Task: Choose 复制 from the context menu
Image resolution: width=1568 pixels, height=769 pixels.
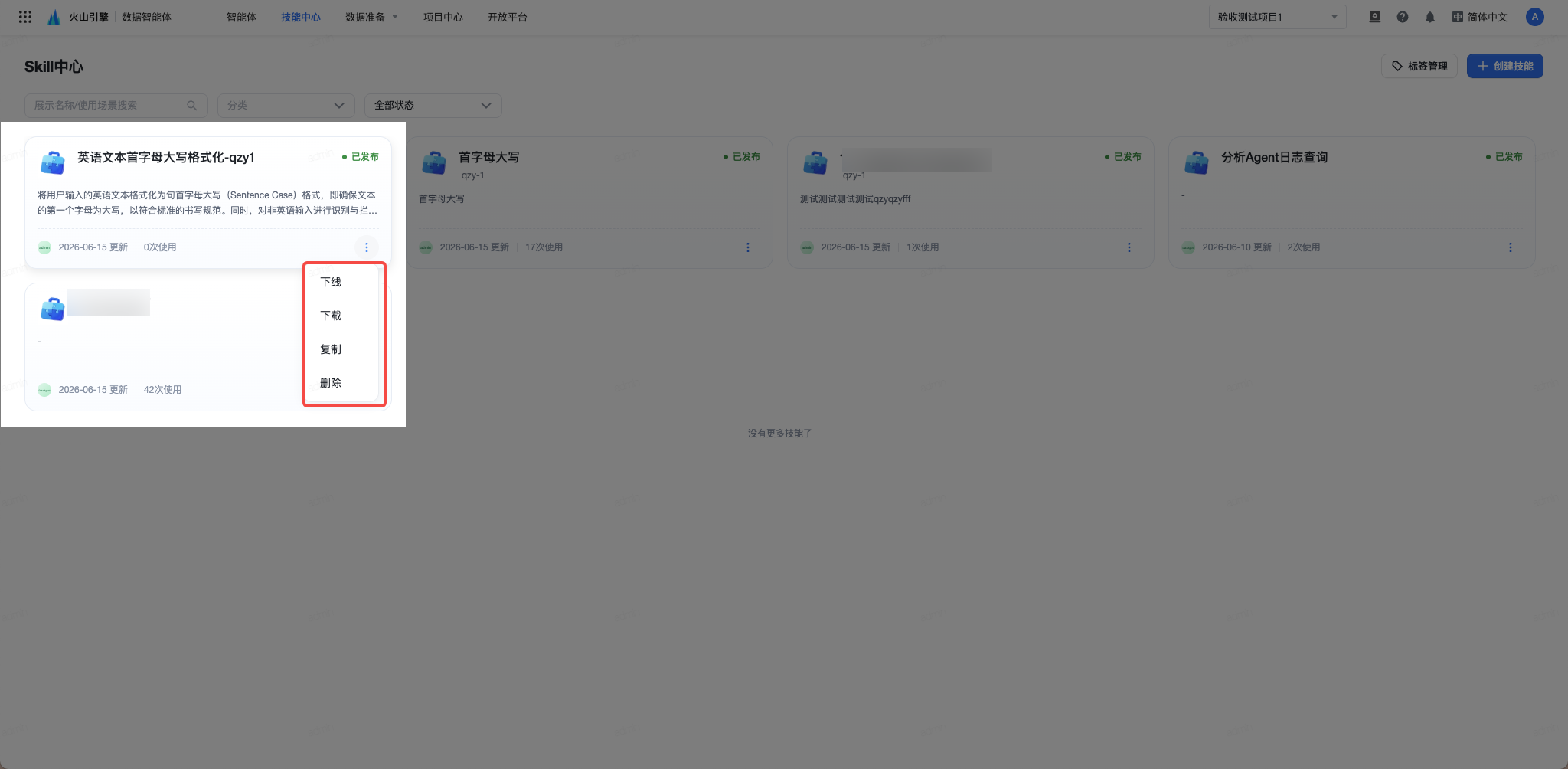Action: (331, 349)
